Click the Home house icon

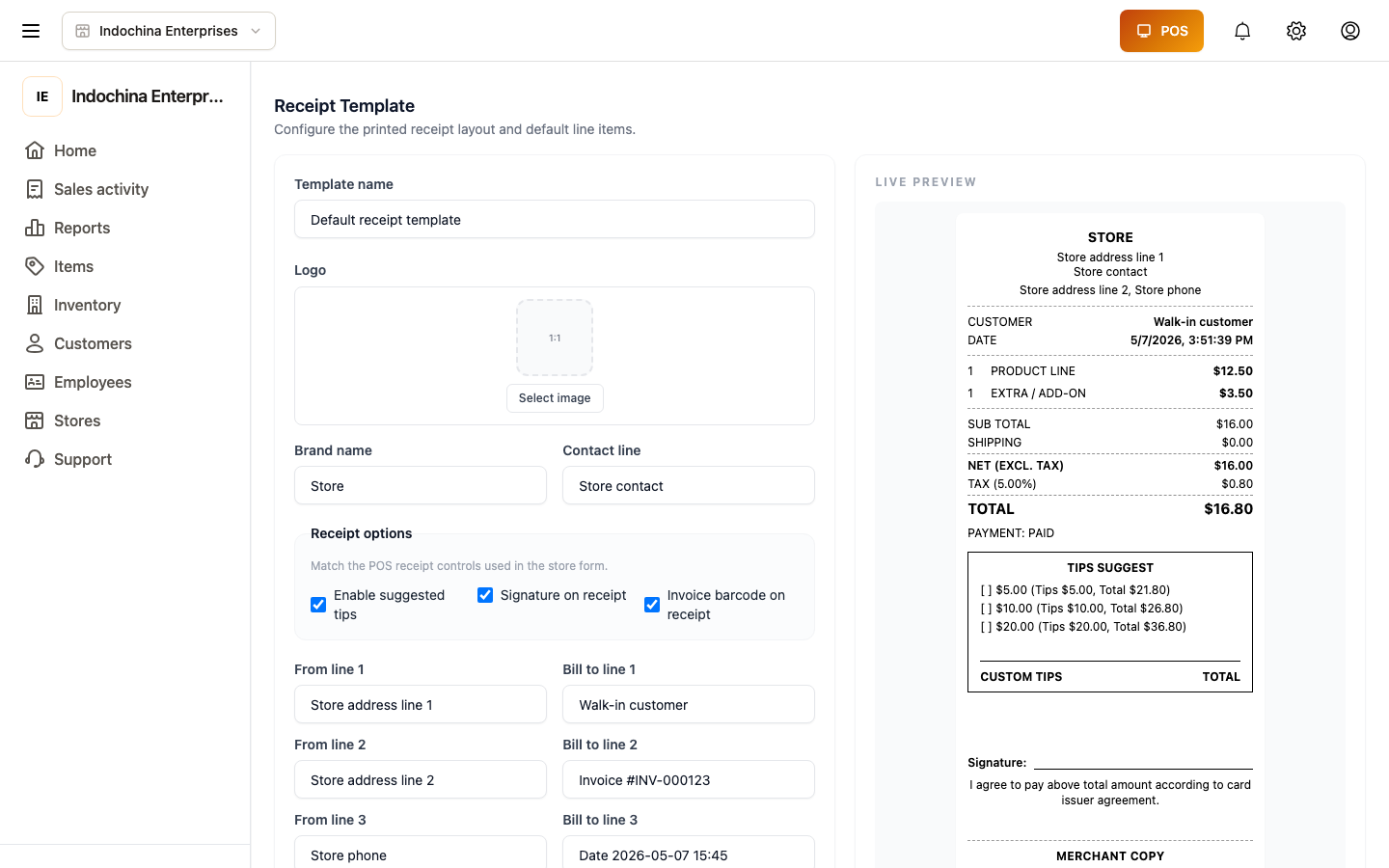coord(35,150)
